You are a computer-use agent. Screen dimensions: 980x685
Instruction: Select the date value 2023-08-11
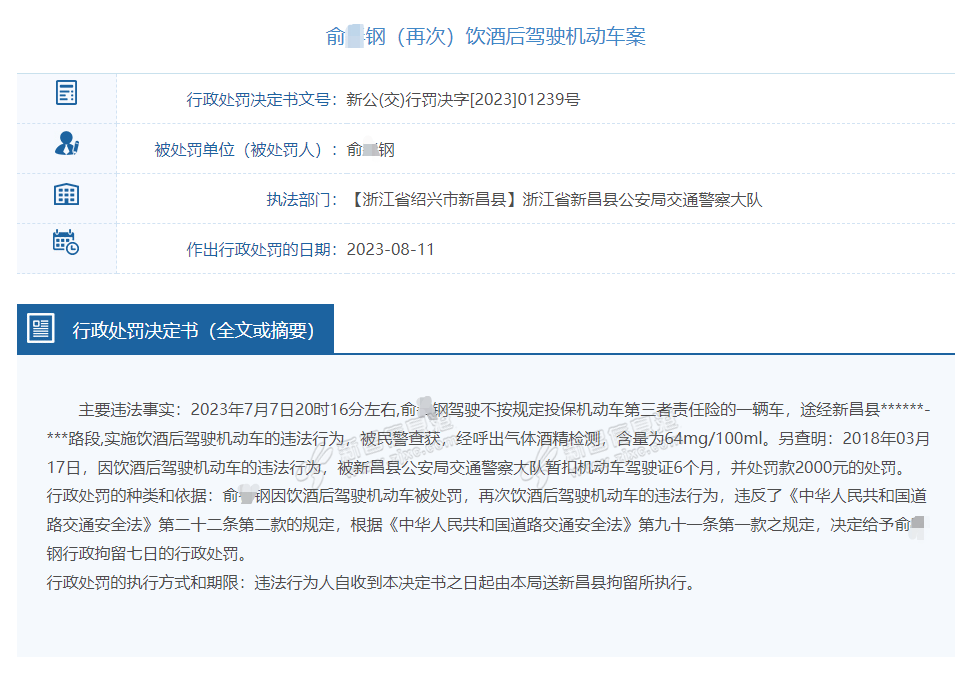pyautogui.click(x=391, y=249)
